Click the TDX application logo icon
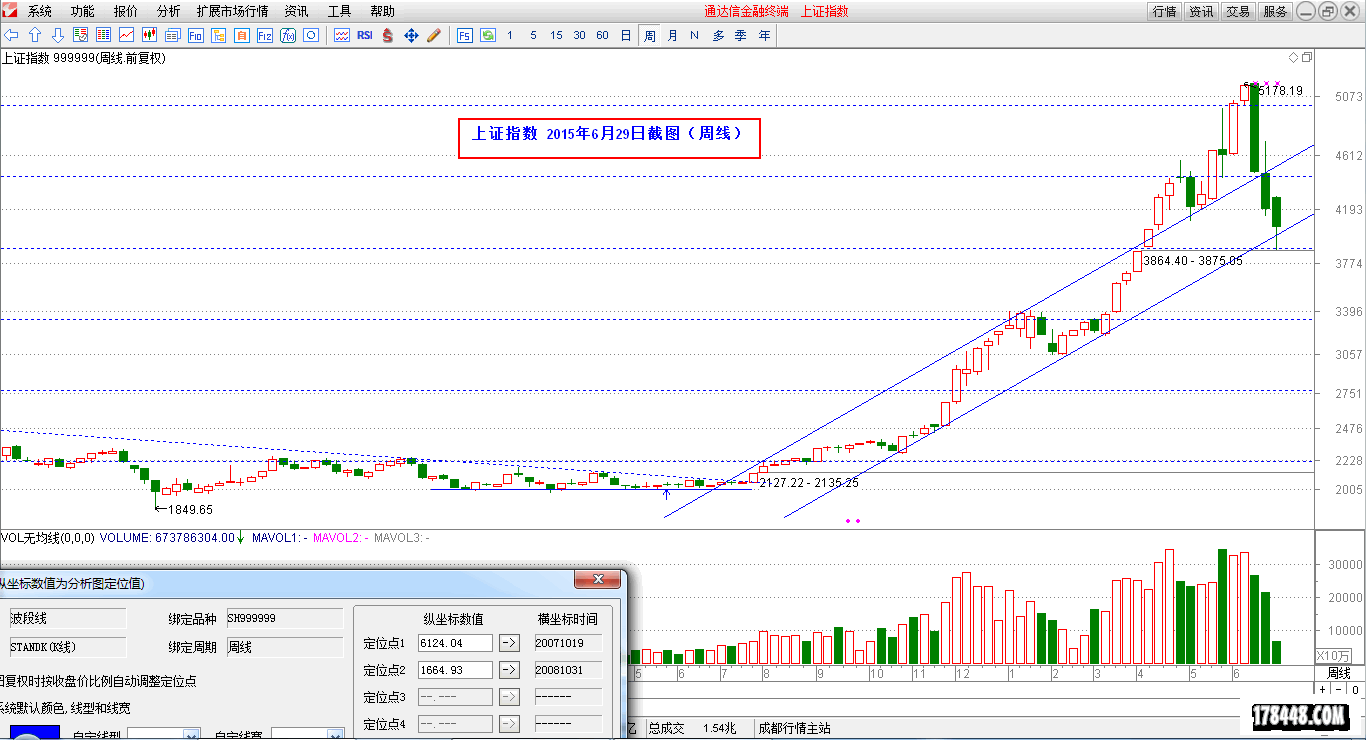This screenshot has width=1366, height=740. click(9, 11)
